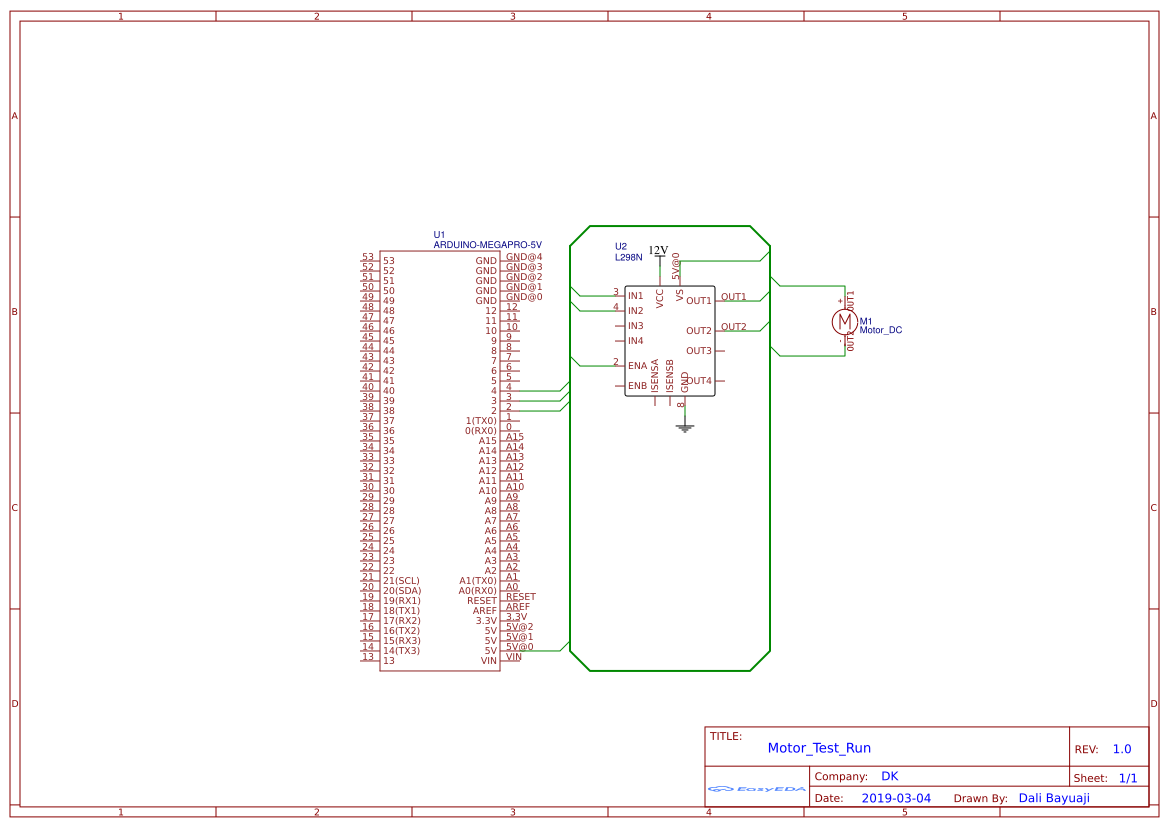Select the EasyEDA logo in title block
The width and height of the screenshot is (1169, 827).
click(757, 788)
